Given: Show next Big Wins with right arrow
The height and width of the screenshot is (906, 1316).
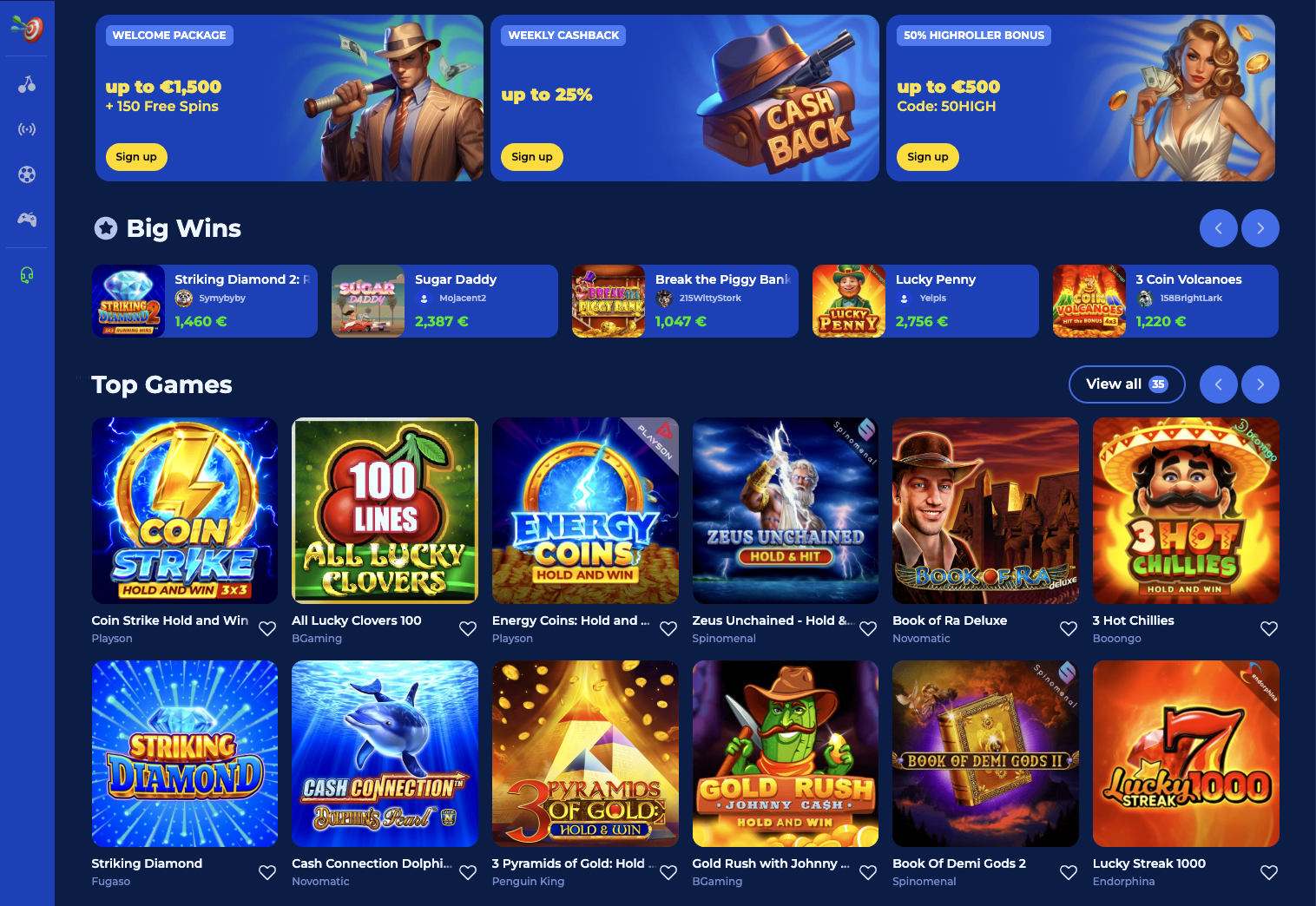Looking at the screenshot, I should (1260, 228).
